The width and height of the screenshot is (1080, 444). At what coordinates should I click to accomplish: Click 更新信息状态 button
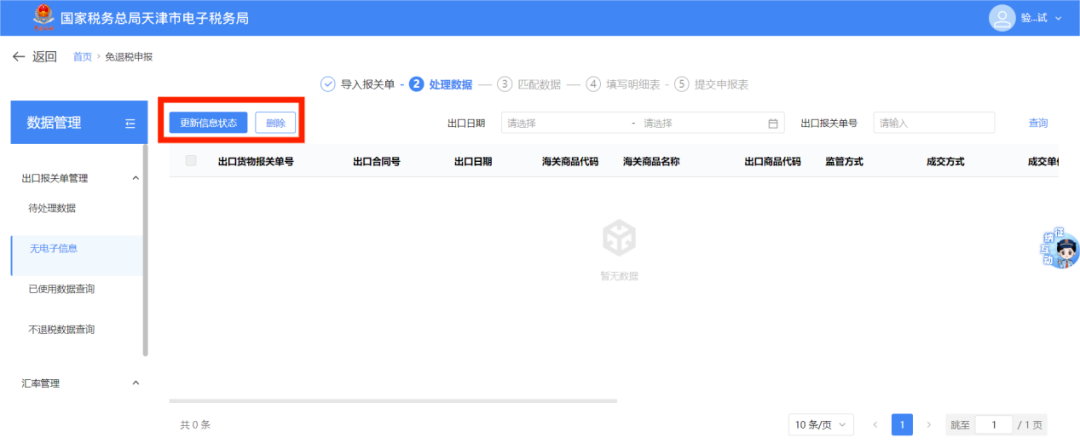[x=208, y=123]
